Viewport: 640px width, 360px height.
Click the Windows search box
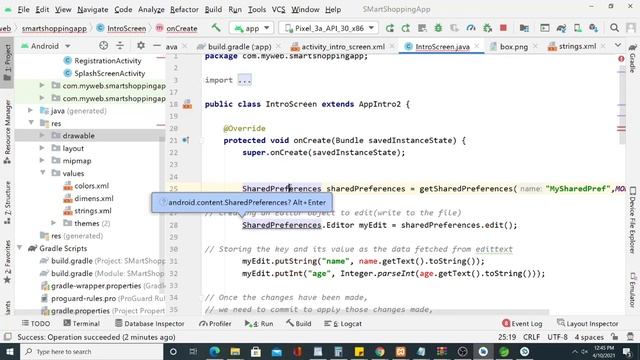coord(91,351)
